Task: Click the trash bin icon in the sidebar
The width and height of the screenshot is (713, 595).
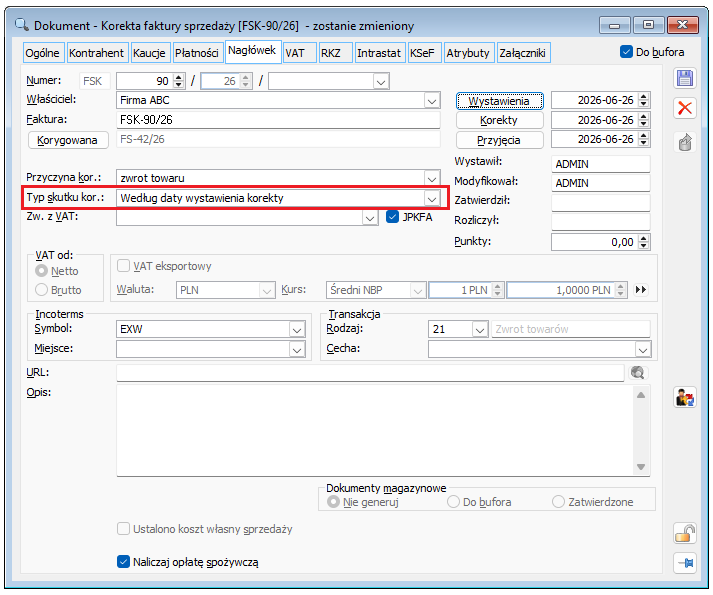Action: [x=685, y=143]
